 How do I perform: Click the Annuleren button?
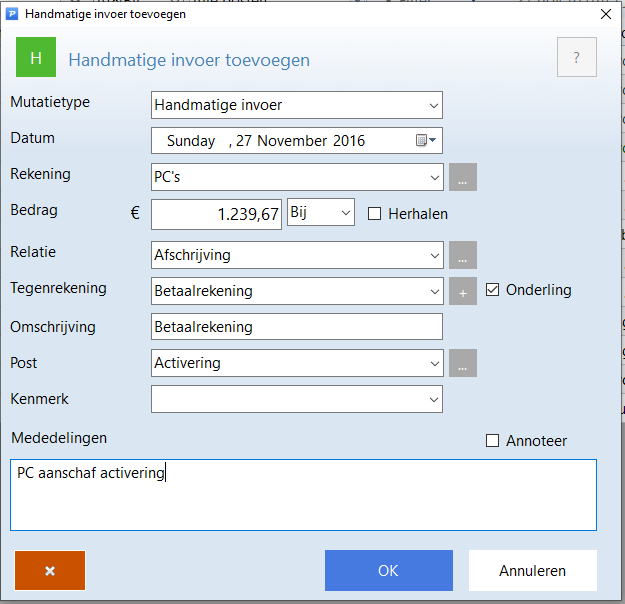click(x=532, y=571)
